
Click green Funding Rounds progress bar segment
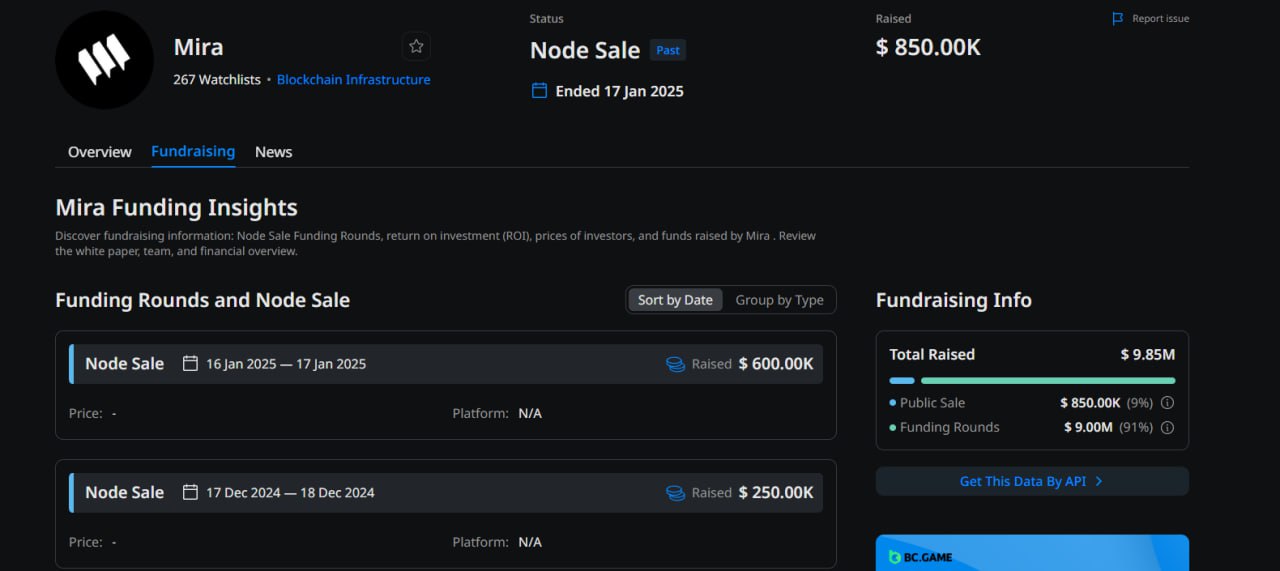coord(1048,381)
